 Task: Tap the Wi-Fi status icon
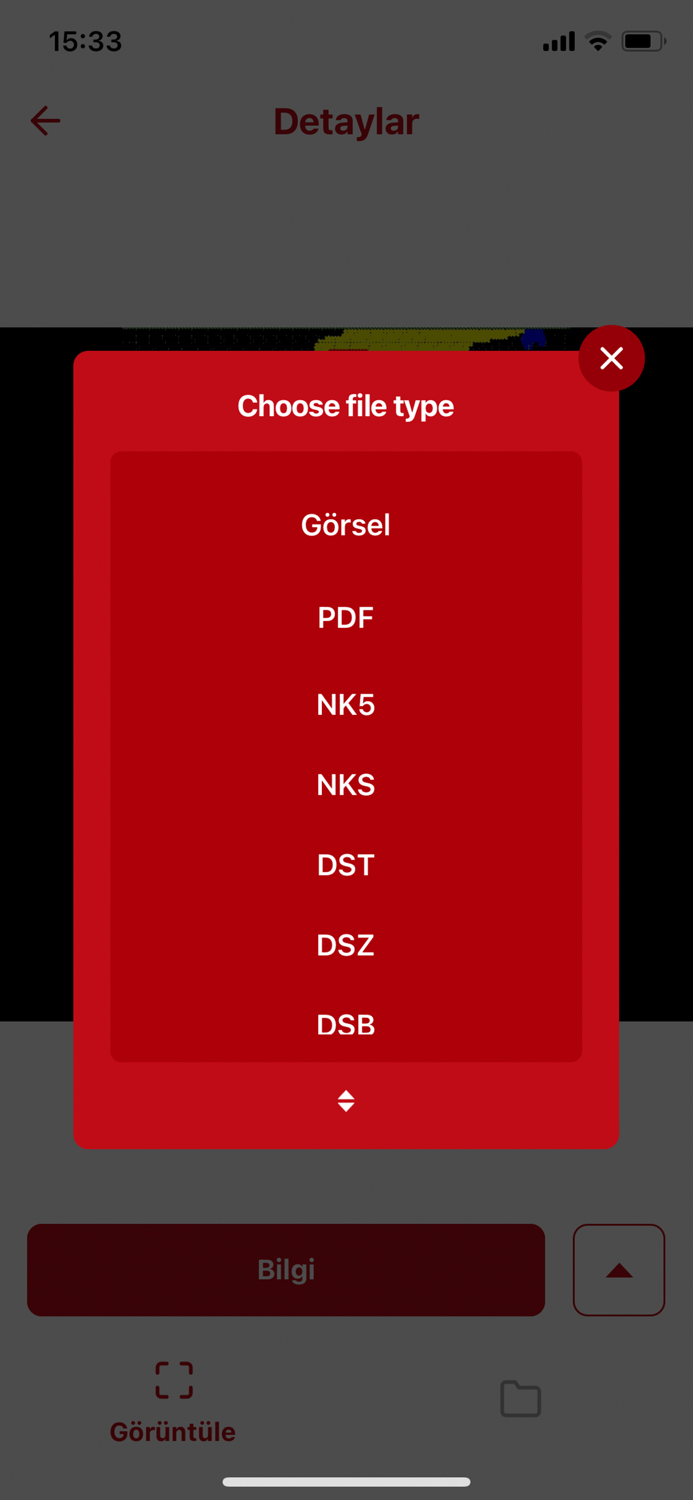click(598, 42)
